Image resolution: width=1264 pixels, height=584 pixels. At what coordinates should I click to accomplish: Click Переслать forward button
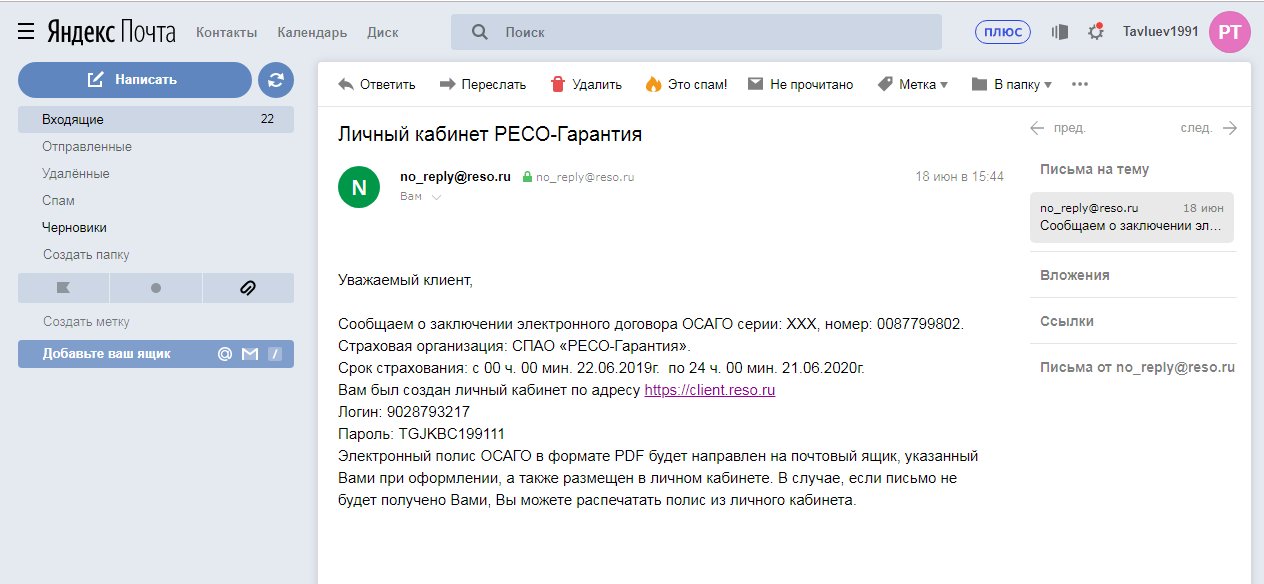click(483, 84)
